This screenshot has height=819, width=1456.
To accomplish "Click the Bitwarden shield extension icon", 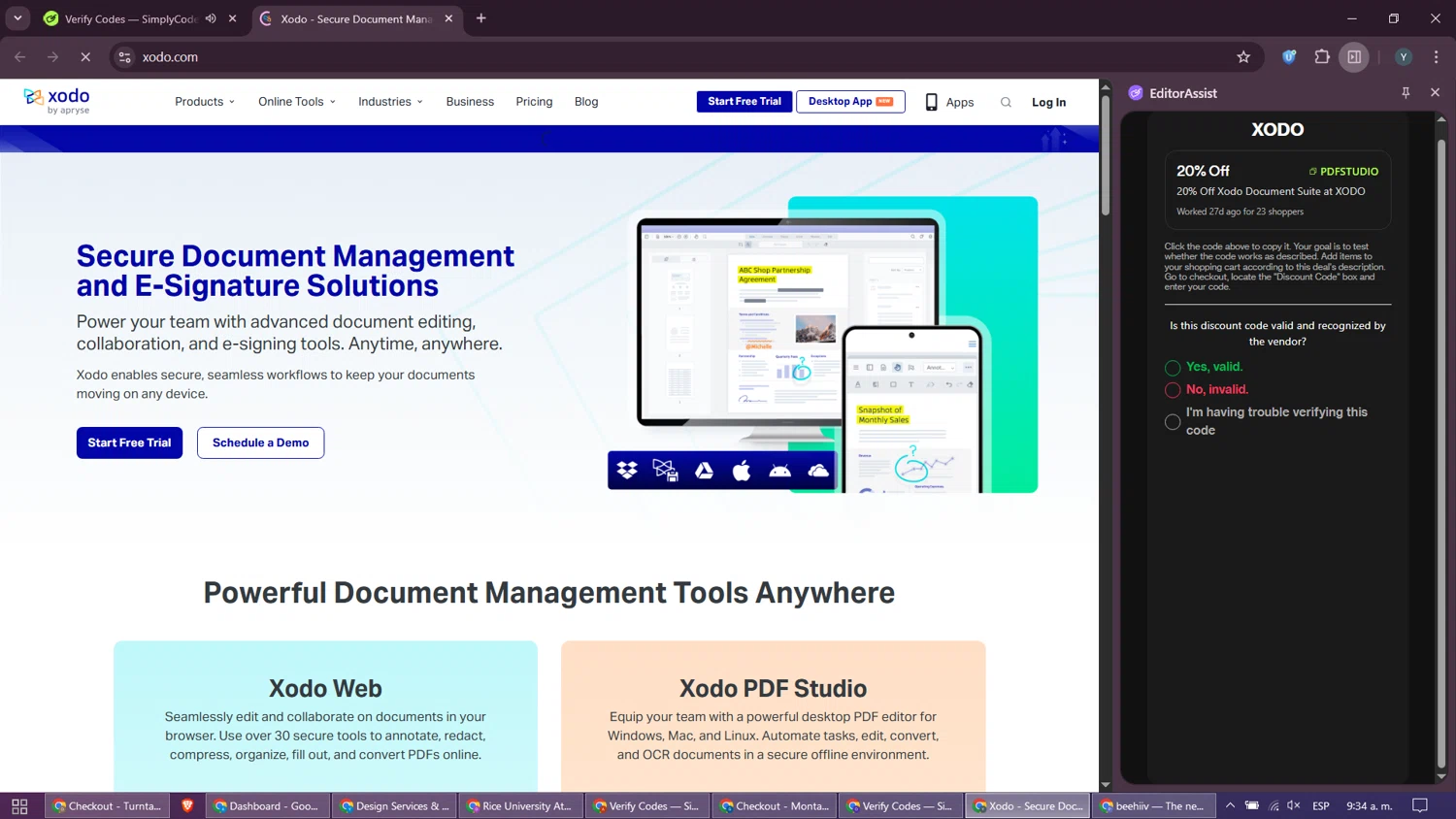I will click(x=1289, y=57).
